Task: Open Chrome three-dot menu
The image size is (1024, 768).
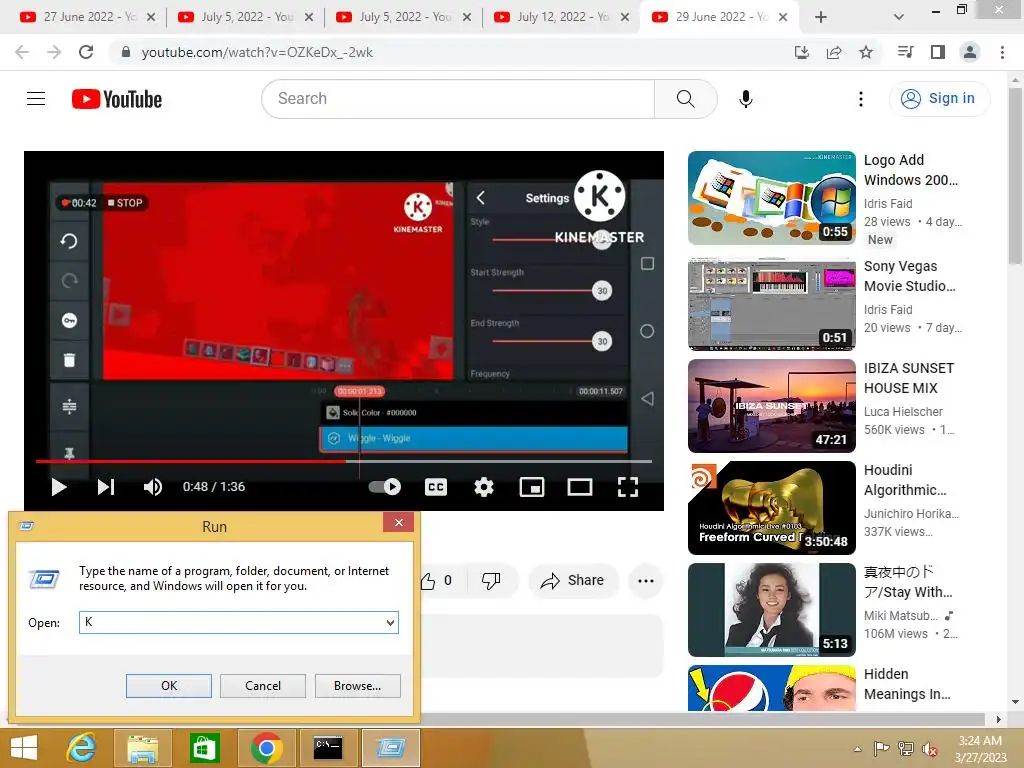Action: pos(1002,52)
